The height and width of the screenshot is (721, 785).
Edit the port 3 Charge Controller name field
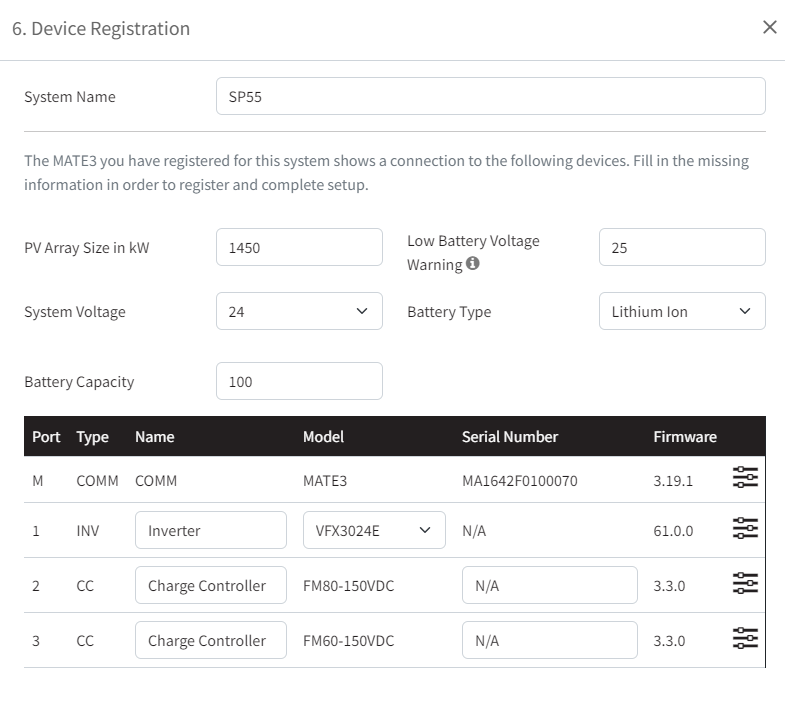click(x=211, y=640)
